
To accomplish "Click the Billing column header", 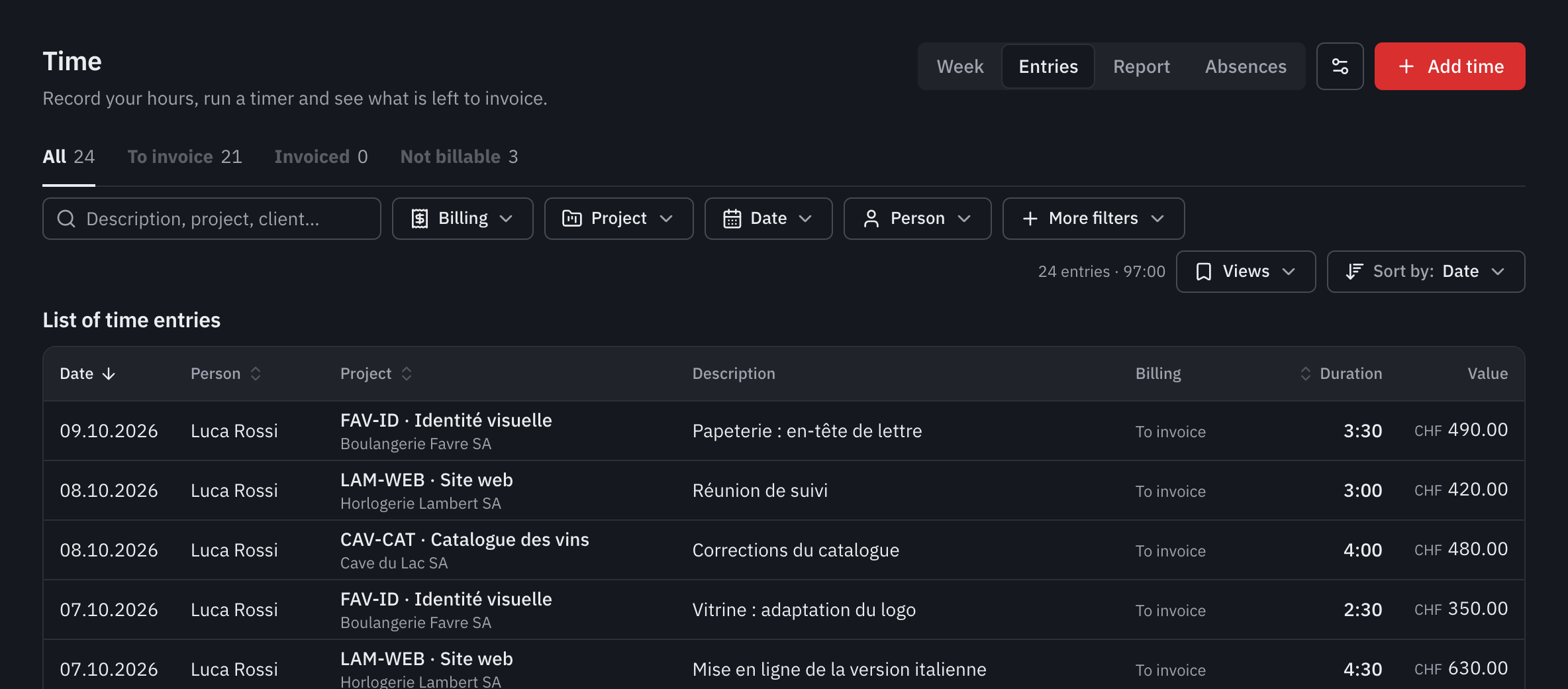I will click(1157, 374).
